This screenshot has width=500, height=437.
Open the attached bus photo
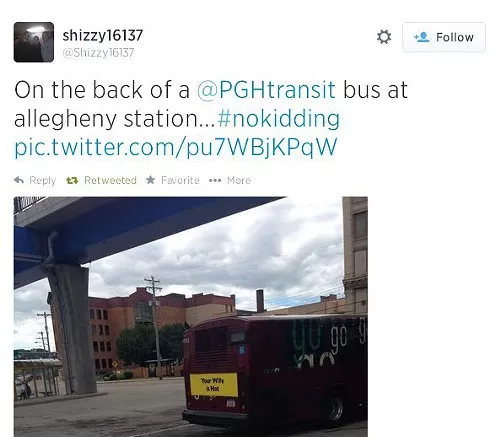[x=191, y=317]
